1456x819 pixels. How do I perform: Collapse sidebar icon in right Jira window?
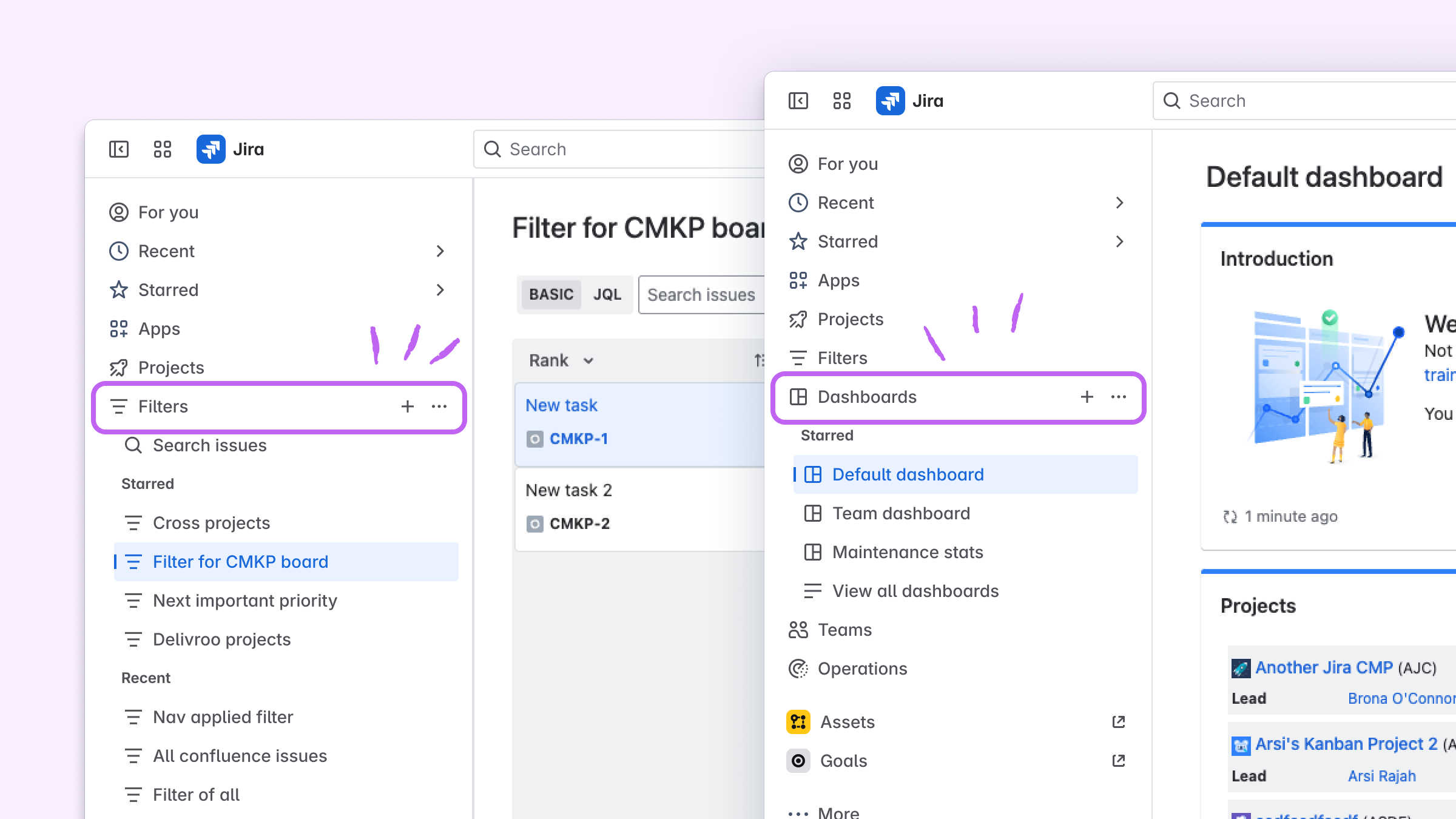click(x=798, y=101)
